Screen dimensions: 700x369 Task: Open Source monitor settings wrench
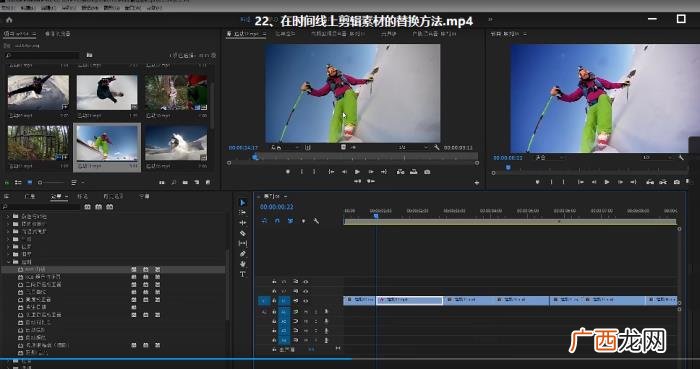click(x=436, y=147)
